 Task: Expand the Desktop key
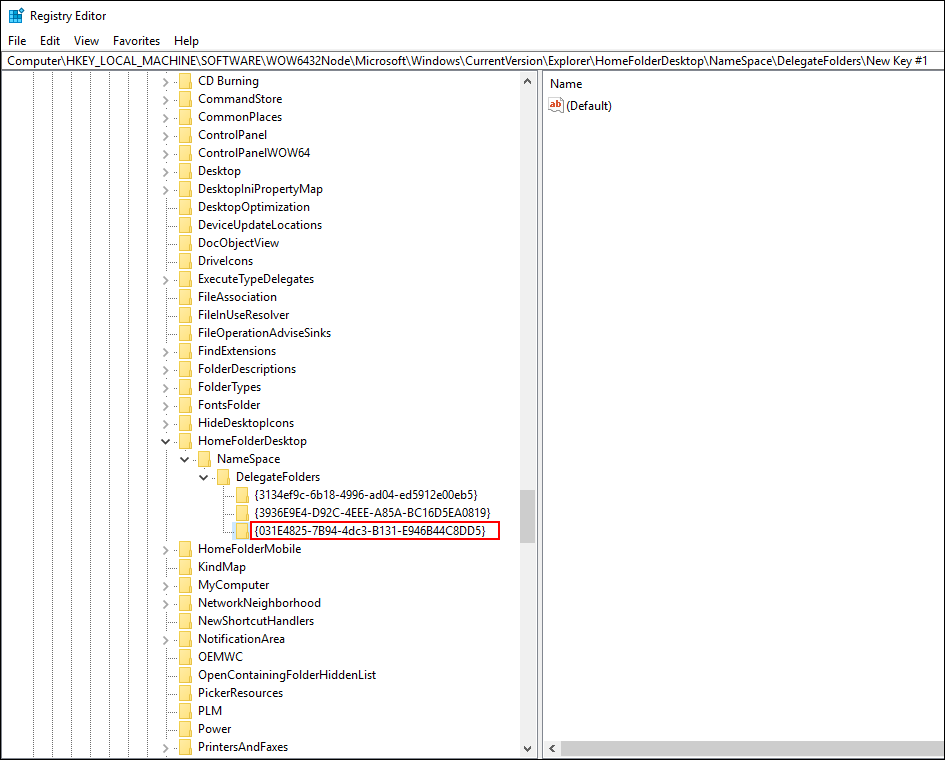166,172
